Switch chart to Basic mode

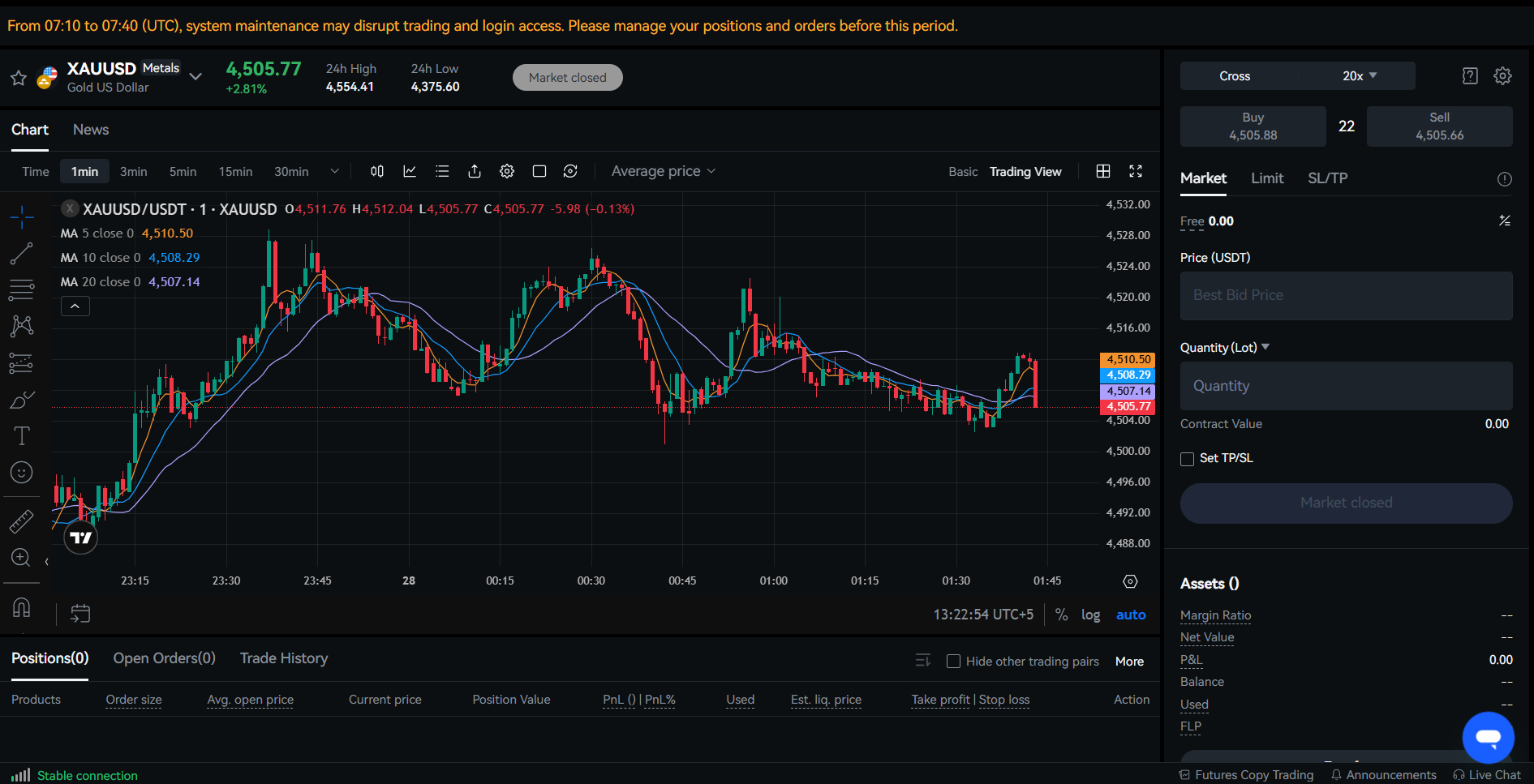[x=963, y=172]
